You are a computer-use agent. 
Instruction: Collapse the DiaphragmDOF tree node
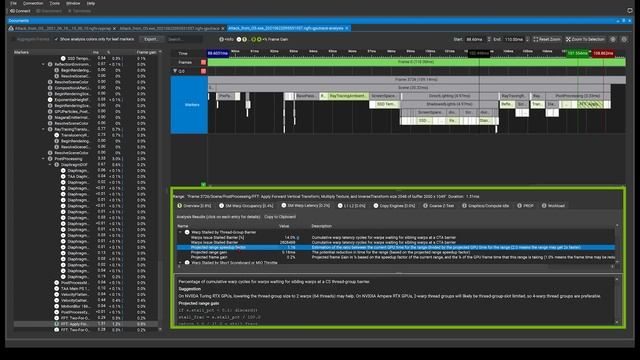(50, 165)
